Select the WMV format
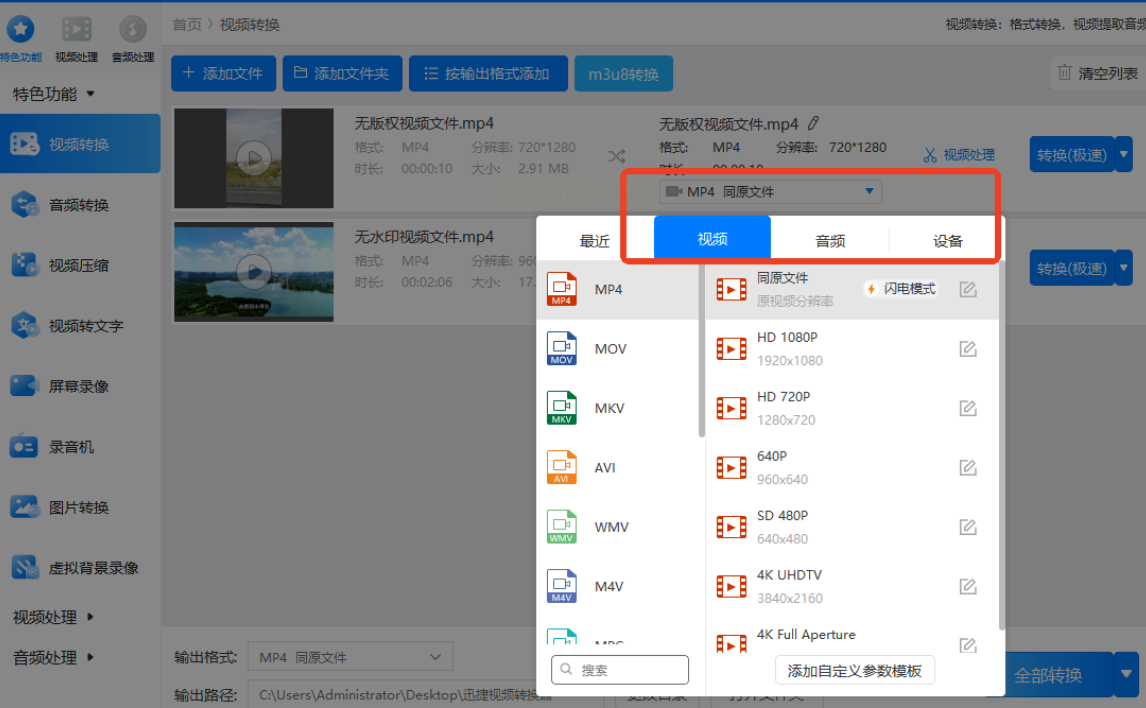 (618, 527)
